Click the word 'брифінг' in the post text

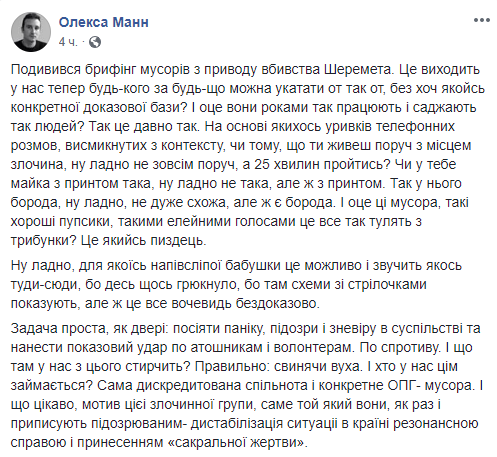coord(108,69)
